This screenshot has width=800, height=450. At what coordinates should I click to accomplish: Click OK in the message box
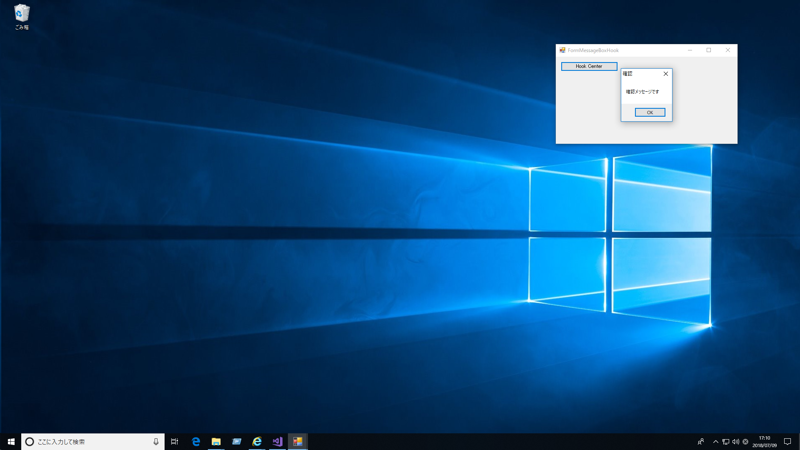click(x=649, y=112)
